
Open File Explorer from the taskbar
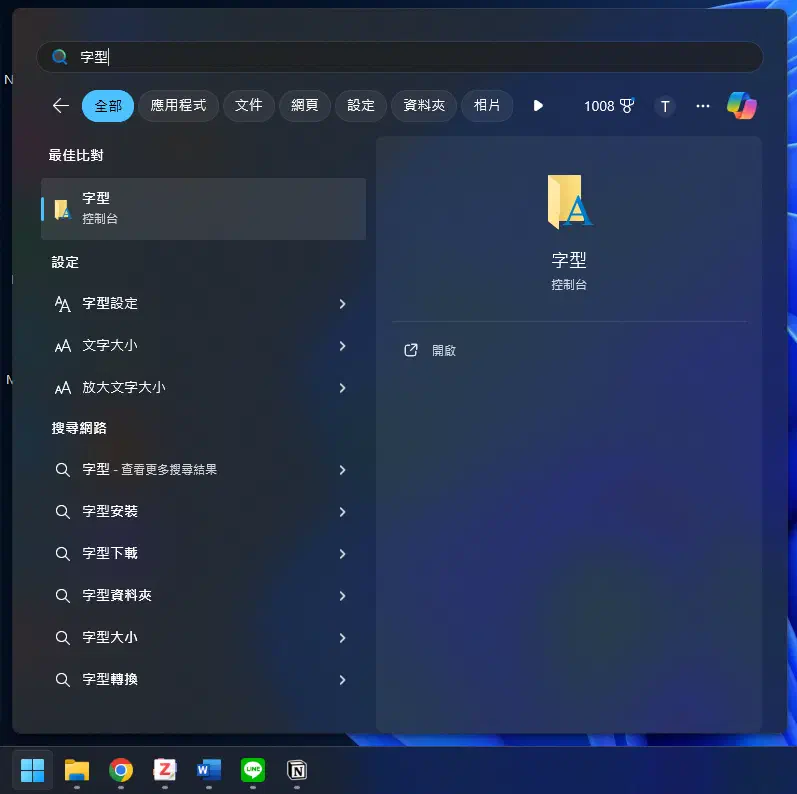(x=77, y=770)
